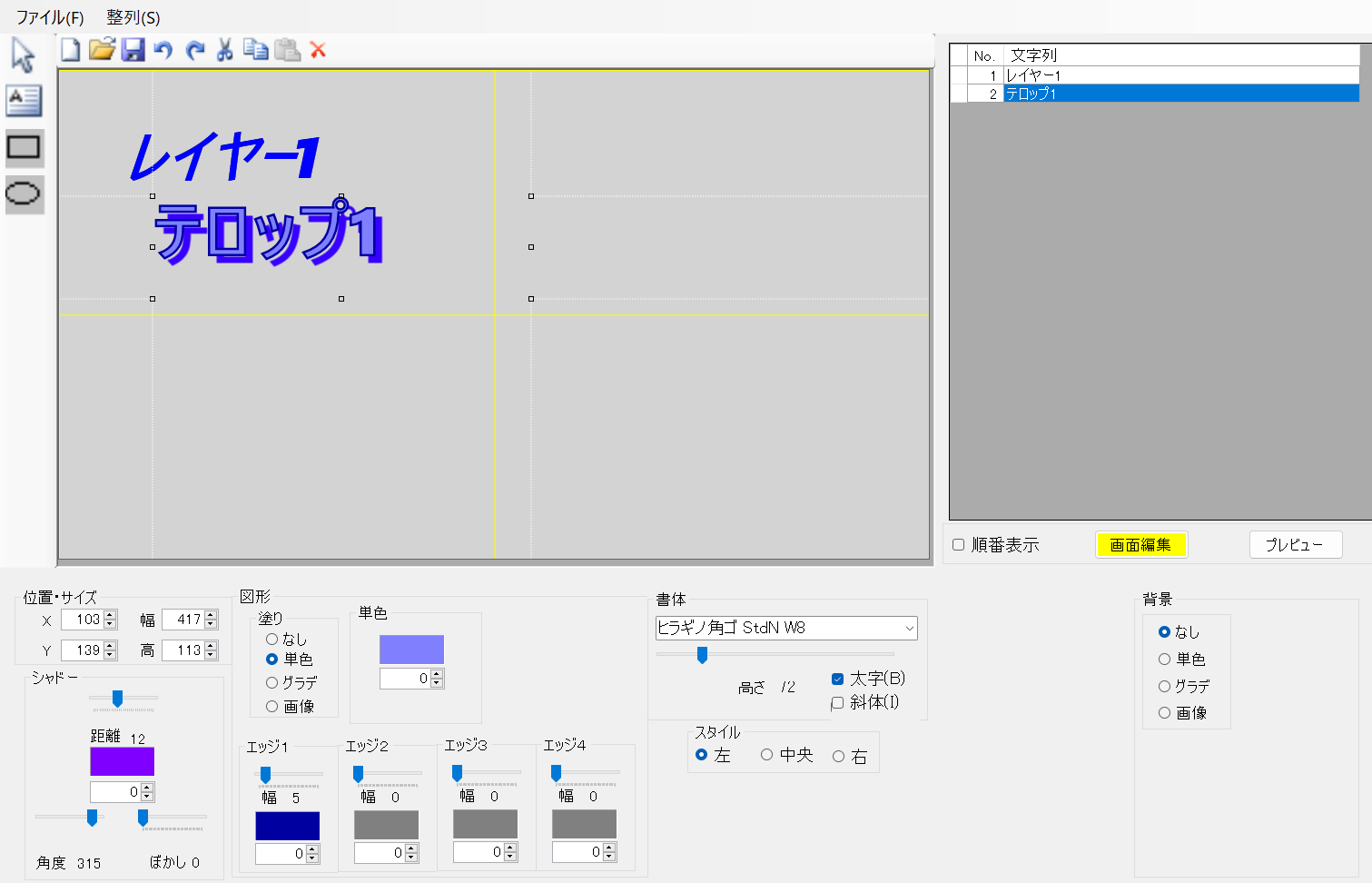Select the ellipse shape tool

click(x=24, y=193)
